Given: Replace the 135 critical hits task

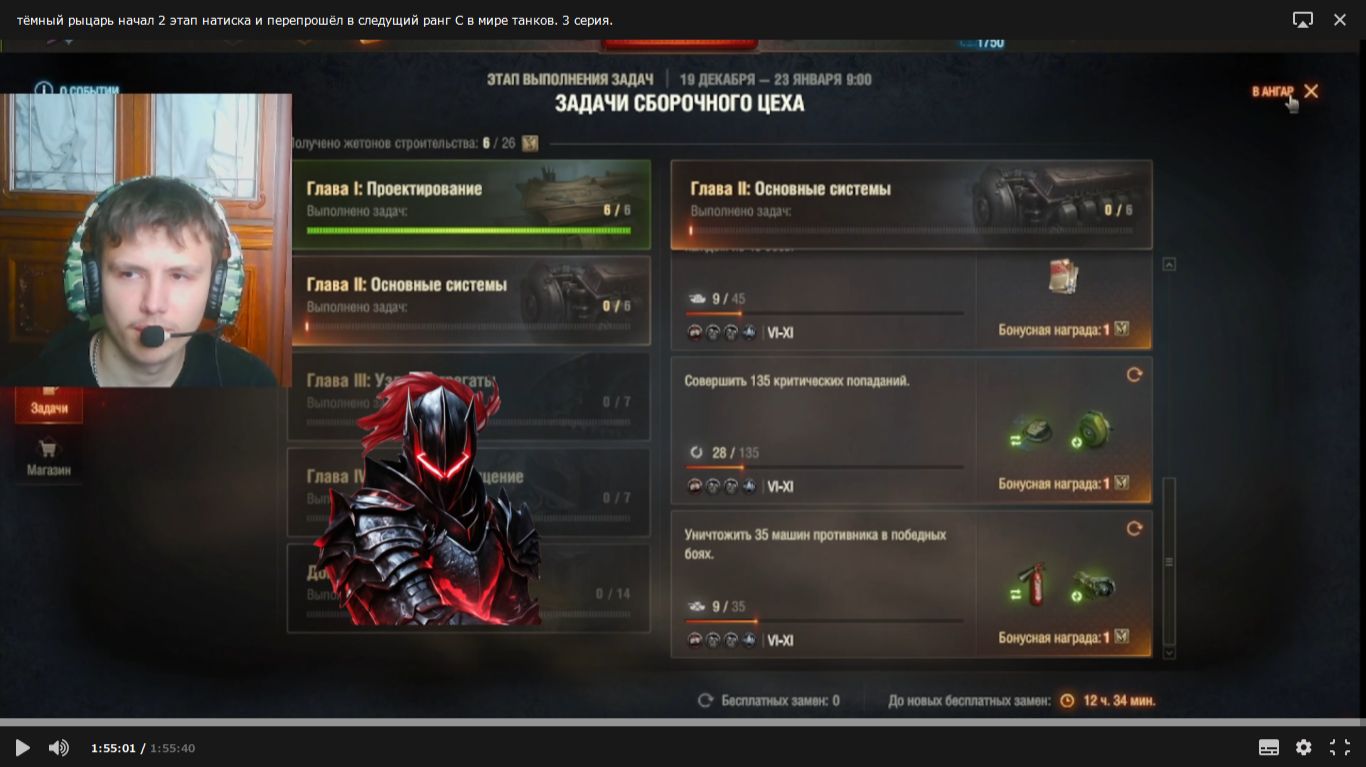Looking at the screenshot, I should click(x=1134, y=374).
